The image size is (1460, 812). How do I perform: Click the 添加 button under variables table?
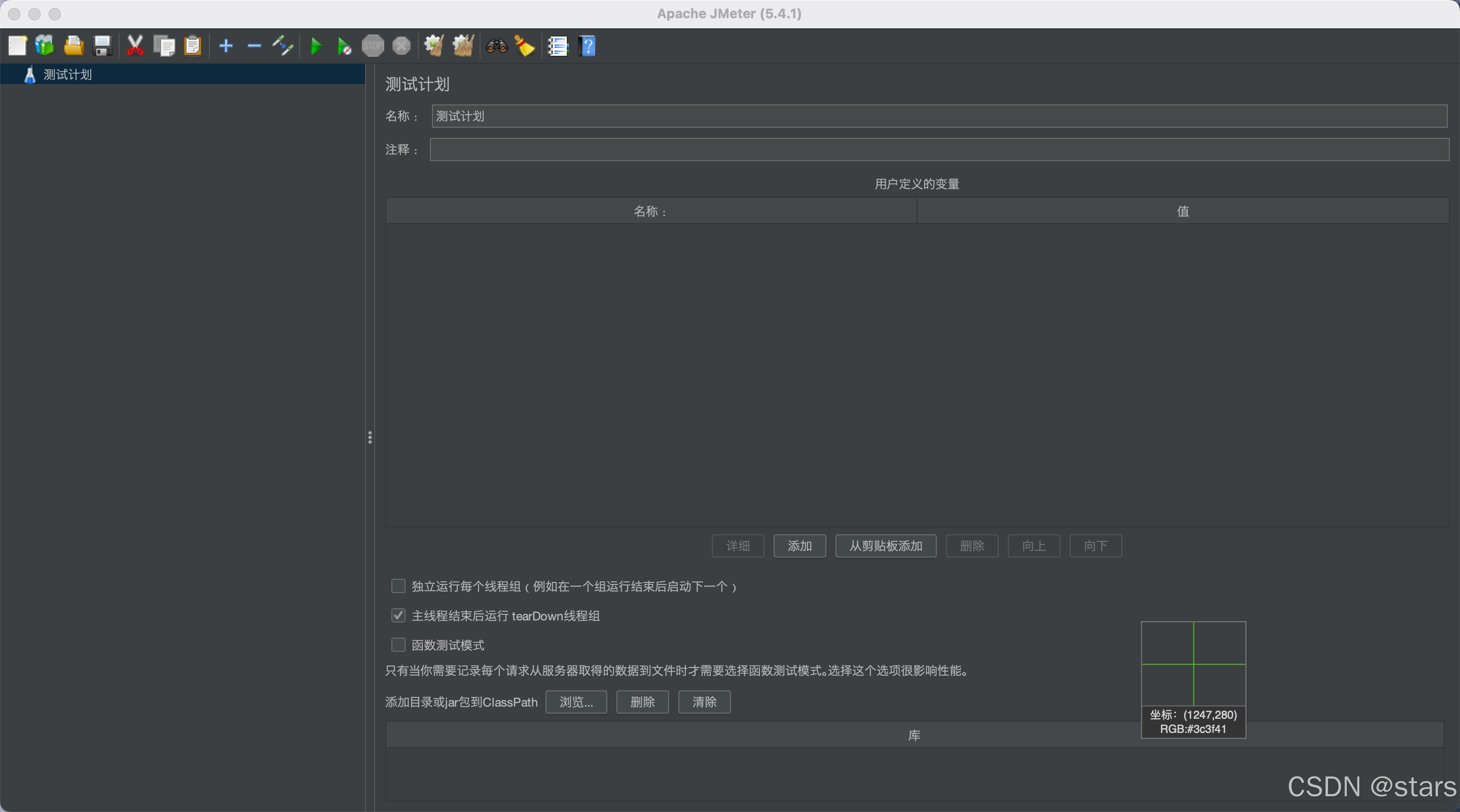(x=800, y=546)
